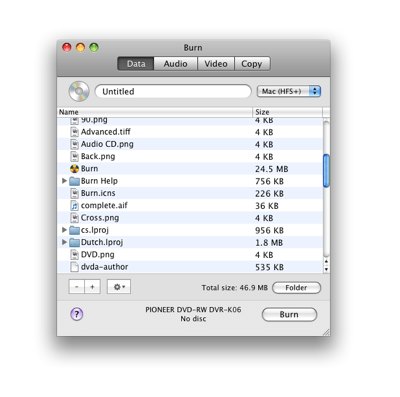400x397 pixels.
Task: Select the Burn Help folder icon
Action: tap(75, 181)
